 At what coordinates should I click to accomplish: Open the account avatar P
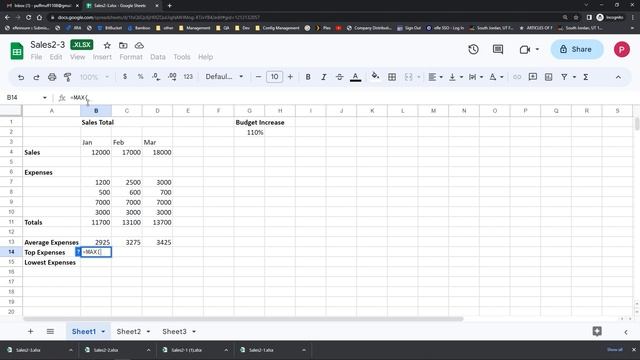622,49
